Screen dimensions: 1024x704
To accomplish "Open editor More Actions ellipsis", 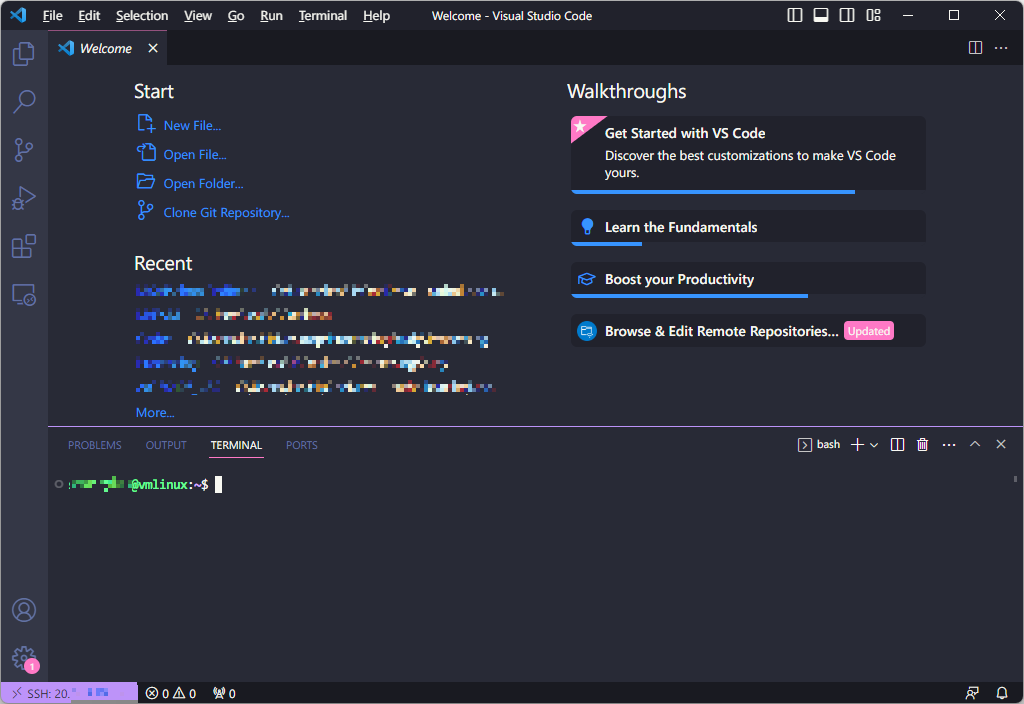I will pyautogui.click(x=1001, y=48).
